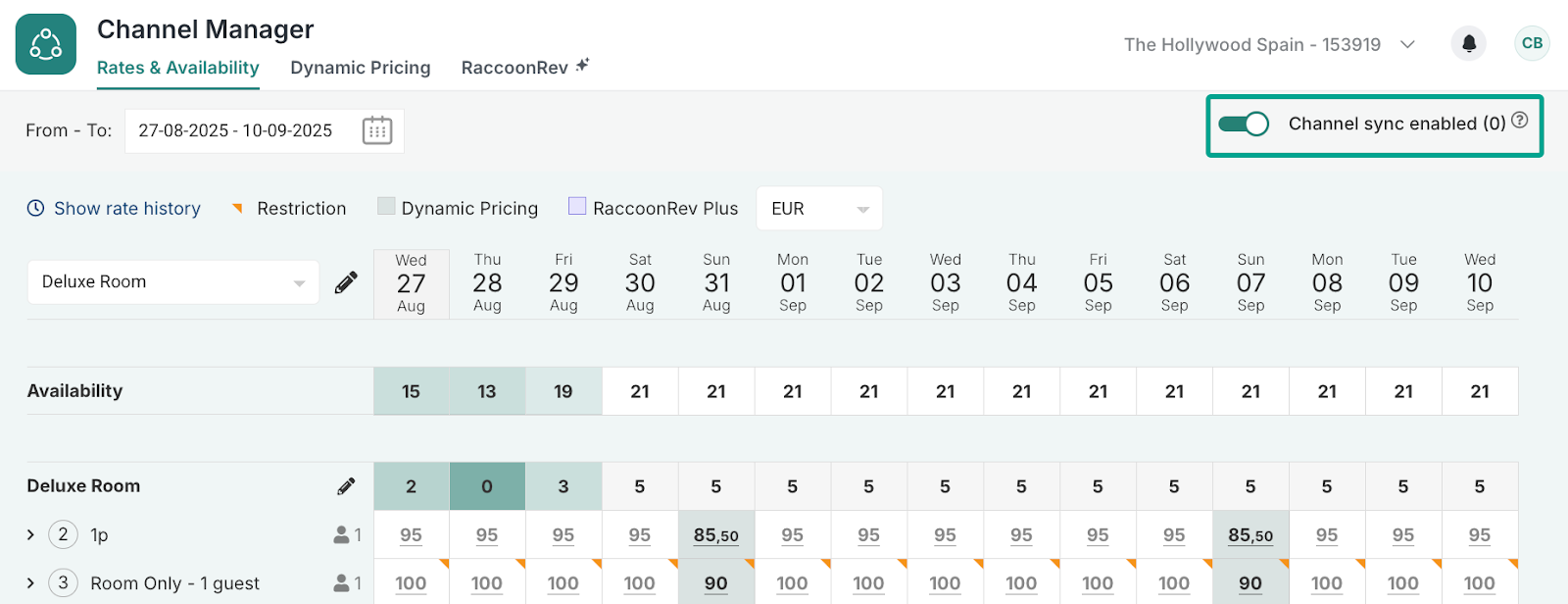
Task: Open the Deluxe Room type dropdown
Action: click(173, 282)
